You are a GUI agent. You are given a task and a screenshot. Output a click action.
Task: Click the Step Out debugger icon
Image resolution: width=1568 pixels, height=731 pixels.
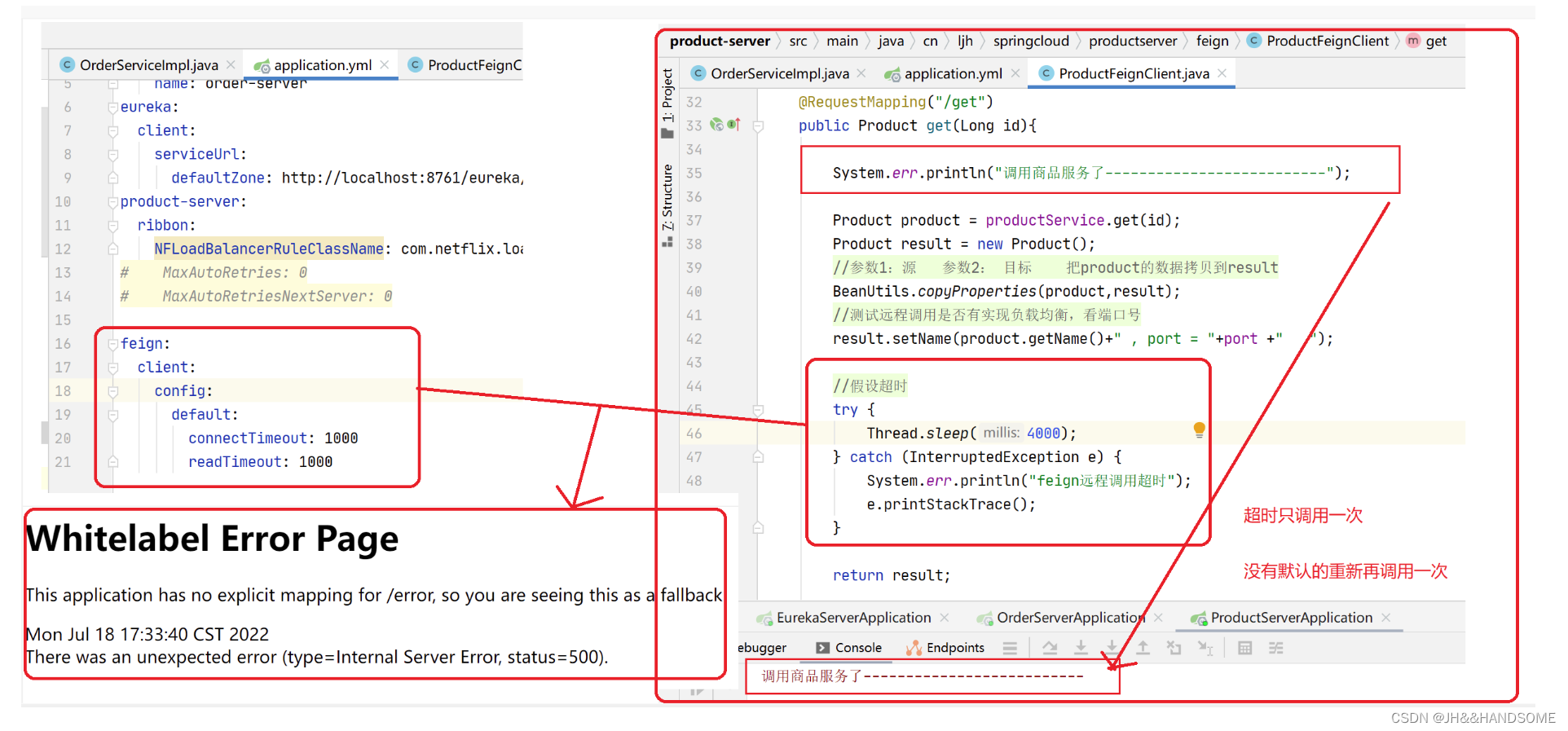[1143, 648]
